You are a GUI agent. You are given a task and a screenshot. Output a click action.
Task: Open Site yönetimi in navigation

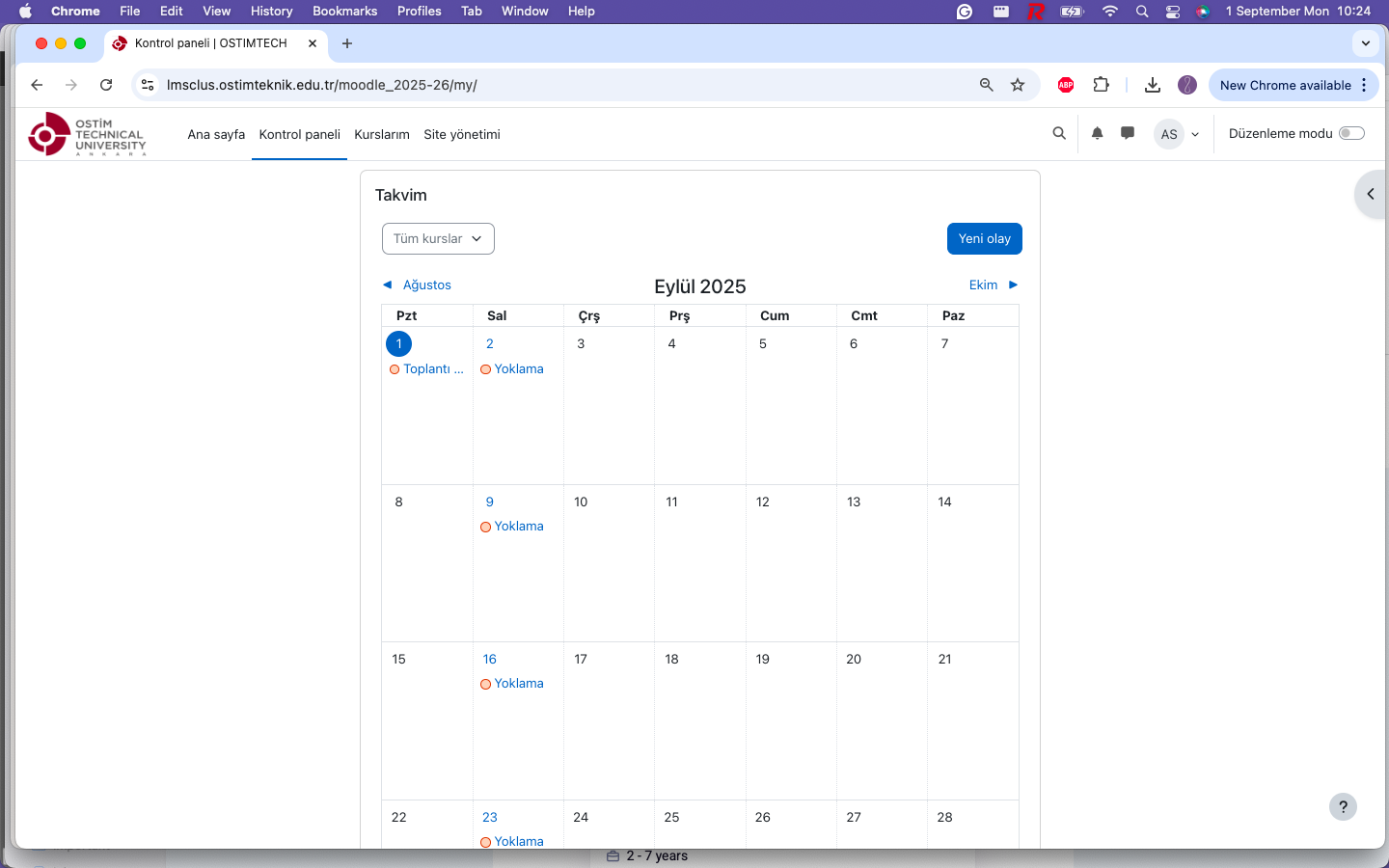462,135
